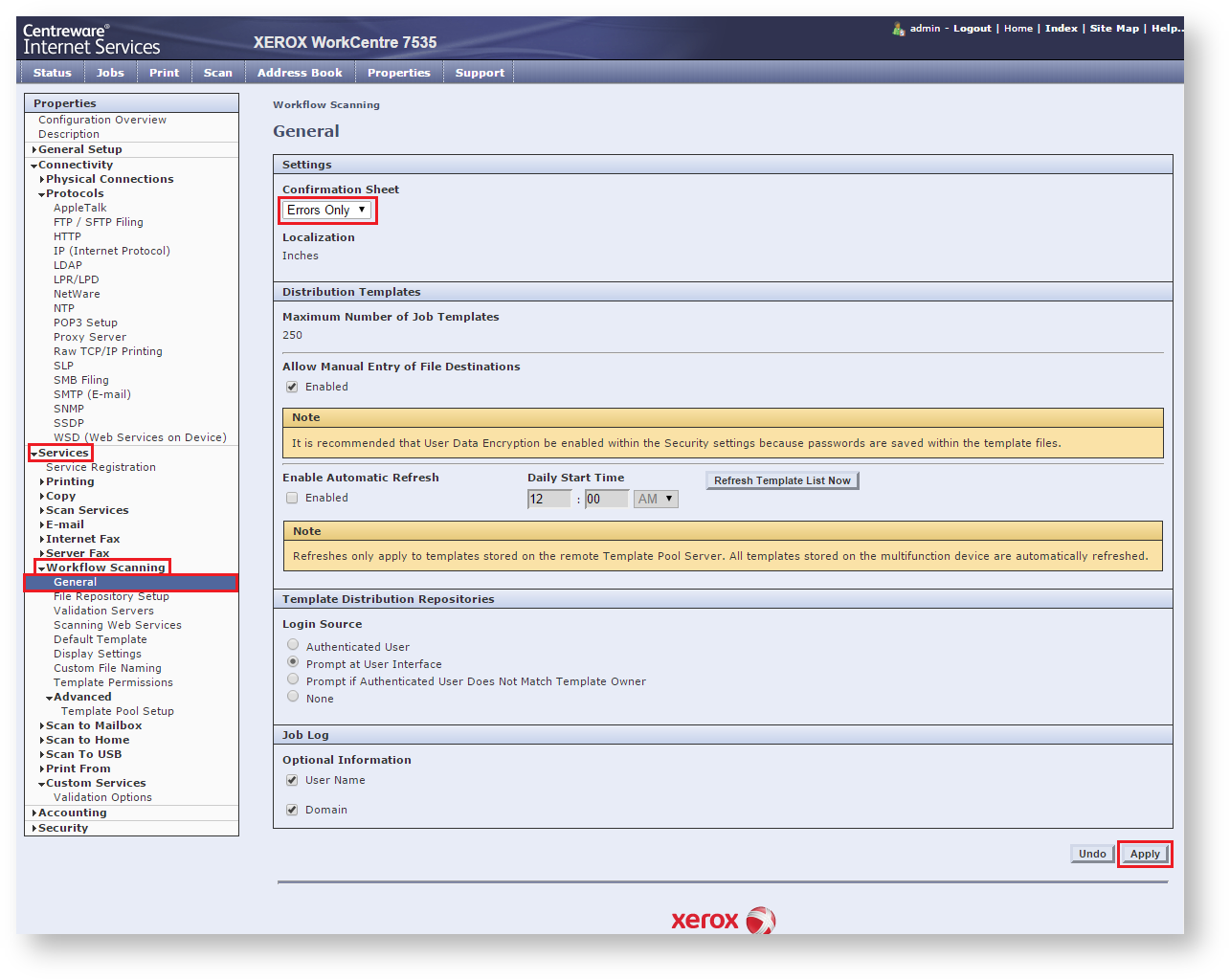Open FTP / SFTP Filing settings

99,222
